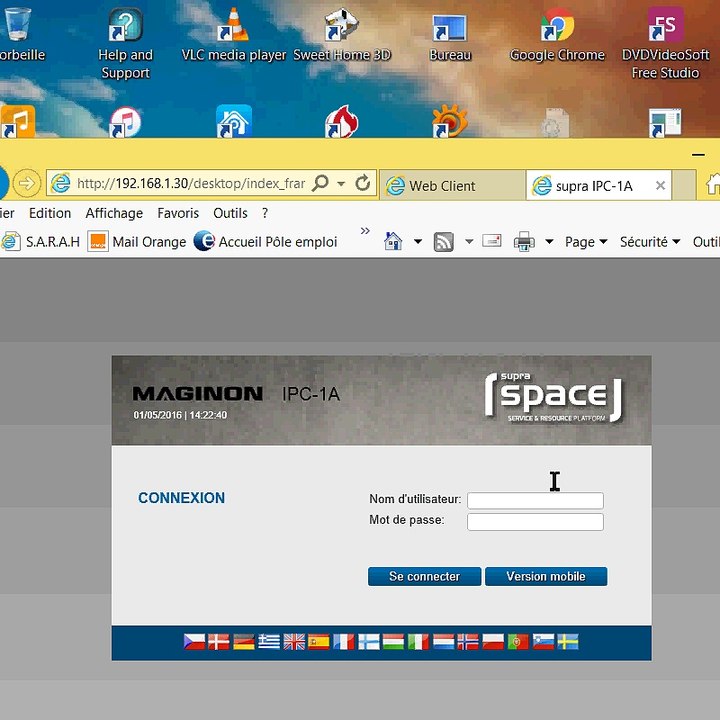Select the French flag language
Screen dimensions: 720x720
coord(344,641)
